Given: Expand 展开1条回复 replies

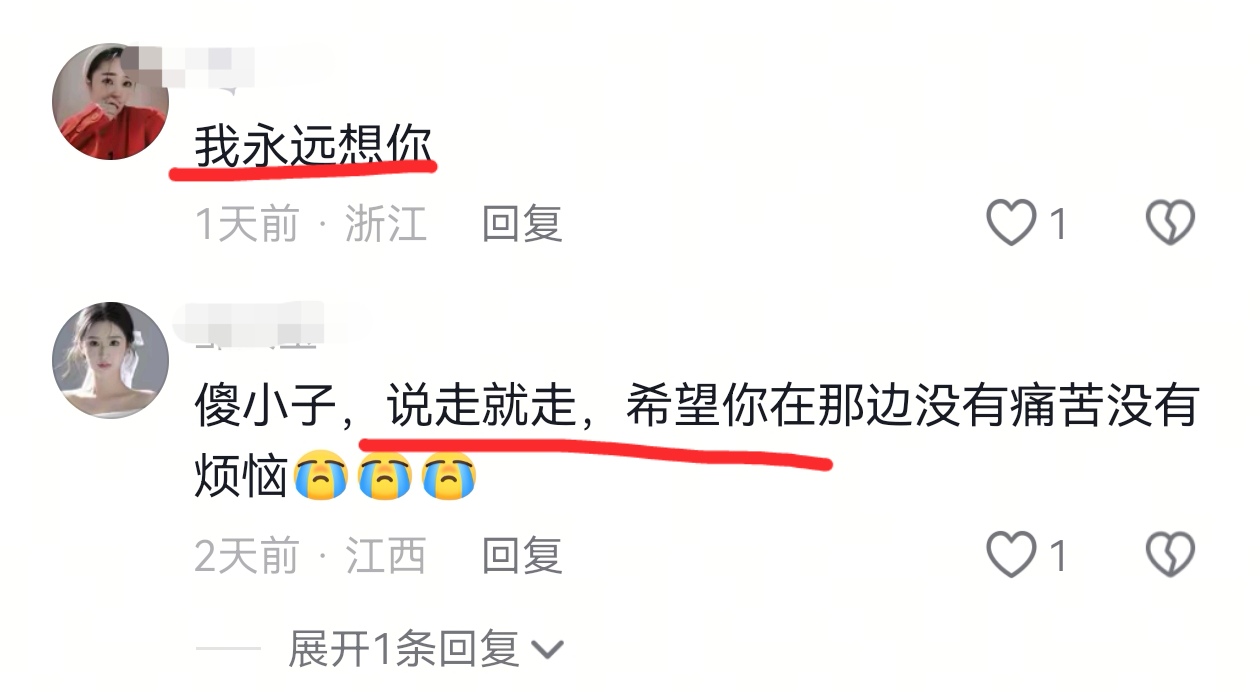Looking at the screenshot, I should click(404, 649).
